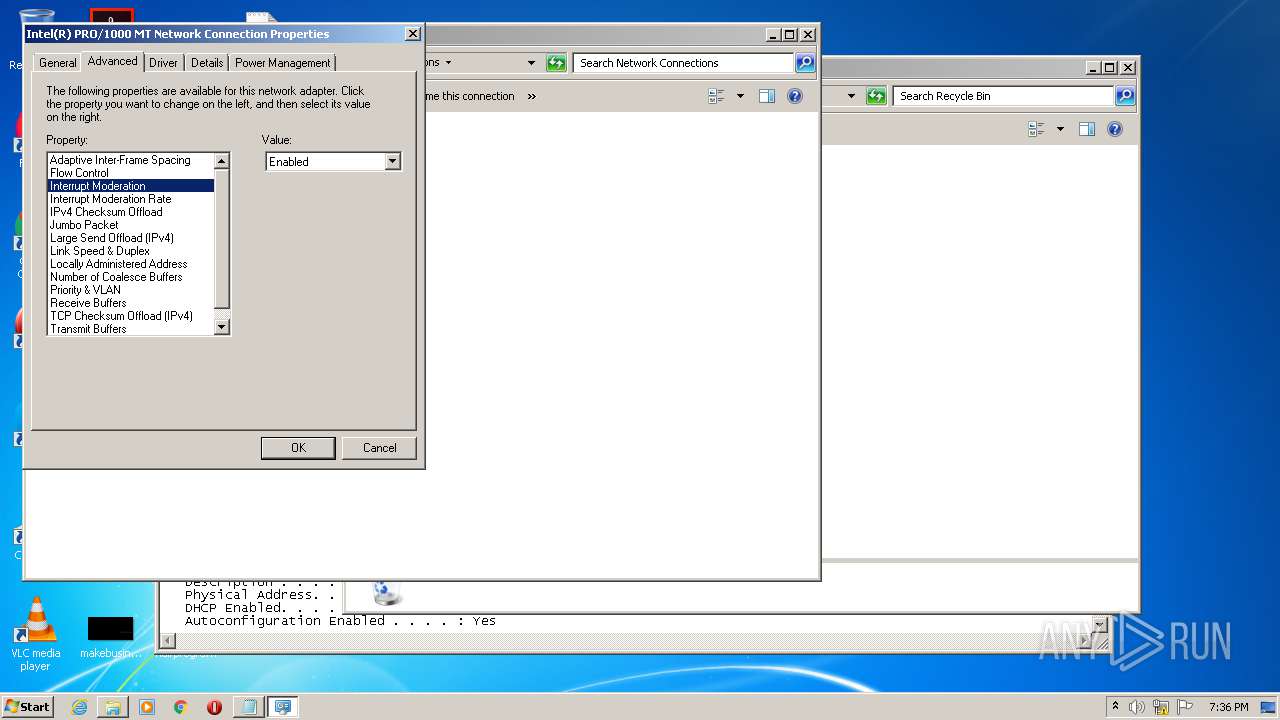The height and width of the screenshot is (720, 1280).
Task: Switch to Power Management tab
Action: (x=282, y=62)
